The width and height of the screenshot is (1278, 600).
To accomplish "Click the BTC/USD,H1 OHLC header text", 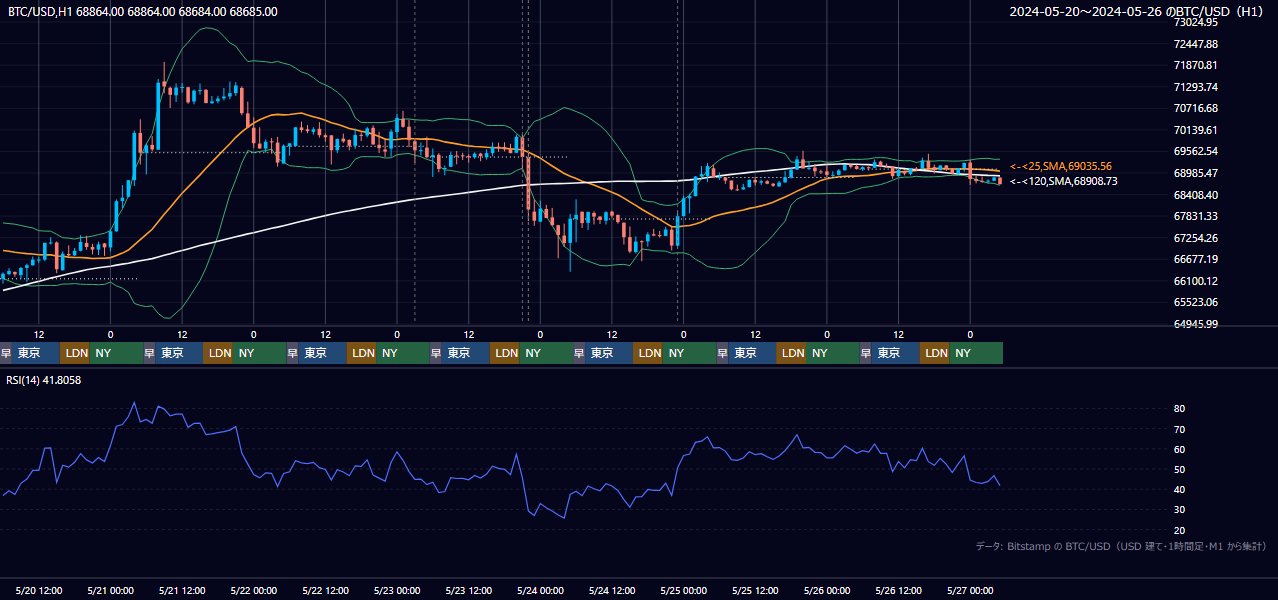I will [x=143, y=11].
